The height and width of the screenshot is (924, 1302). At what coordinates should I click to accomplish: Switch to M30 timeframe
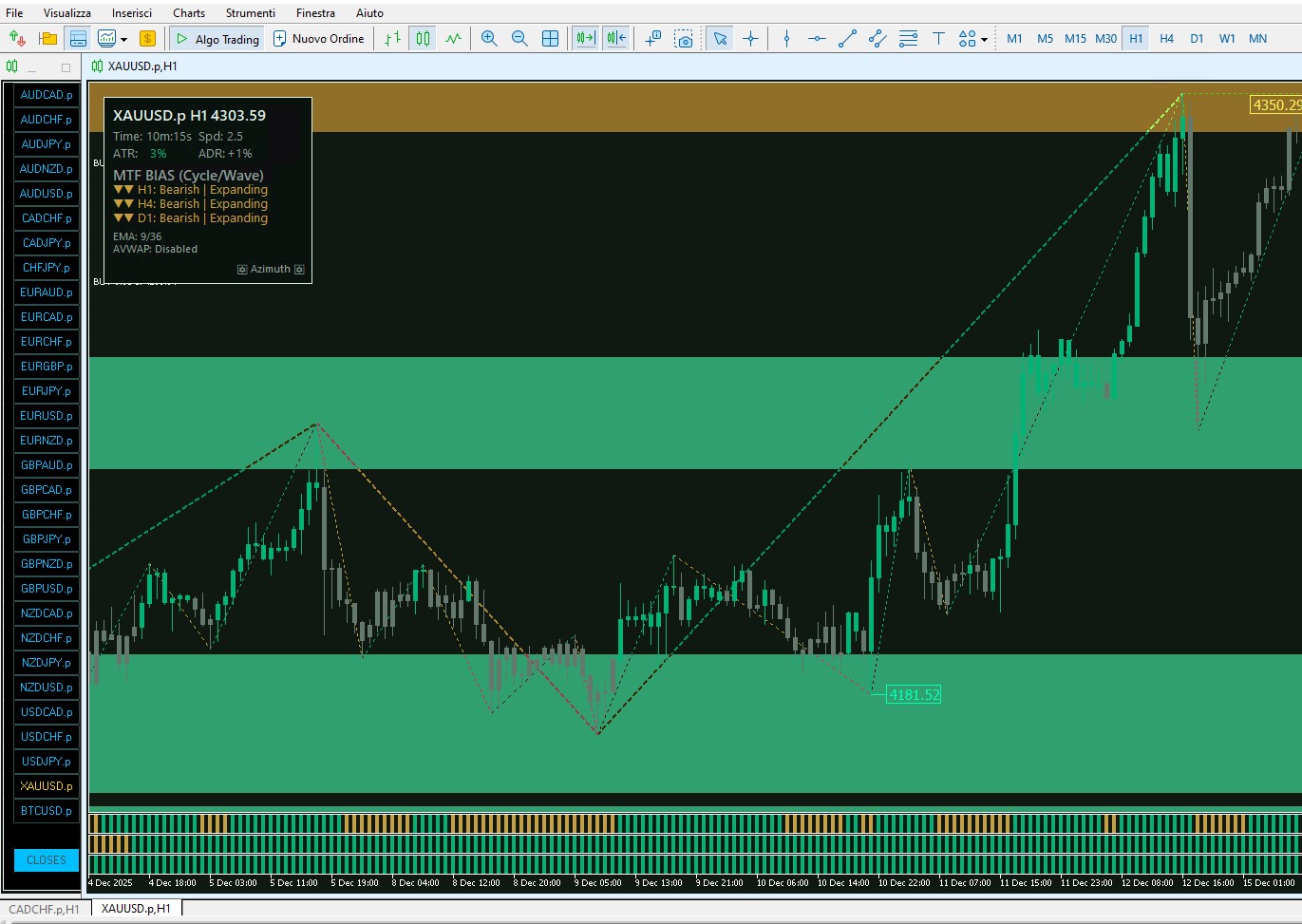[1105, 39]
